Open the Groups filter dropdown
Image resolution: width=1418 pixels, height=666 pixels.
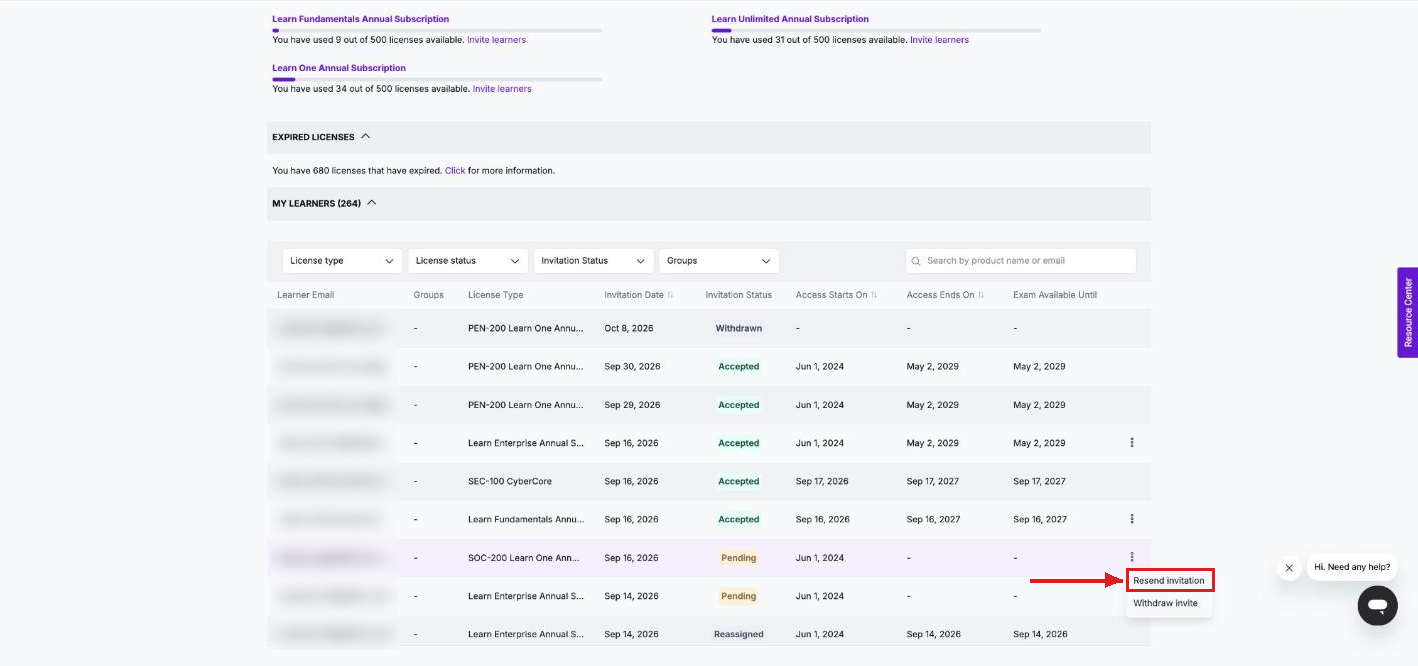[719, 261]
